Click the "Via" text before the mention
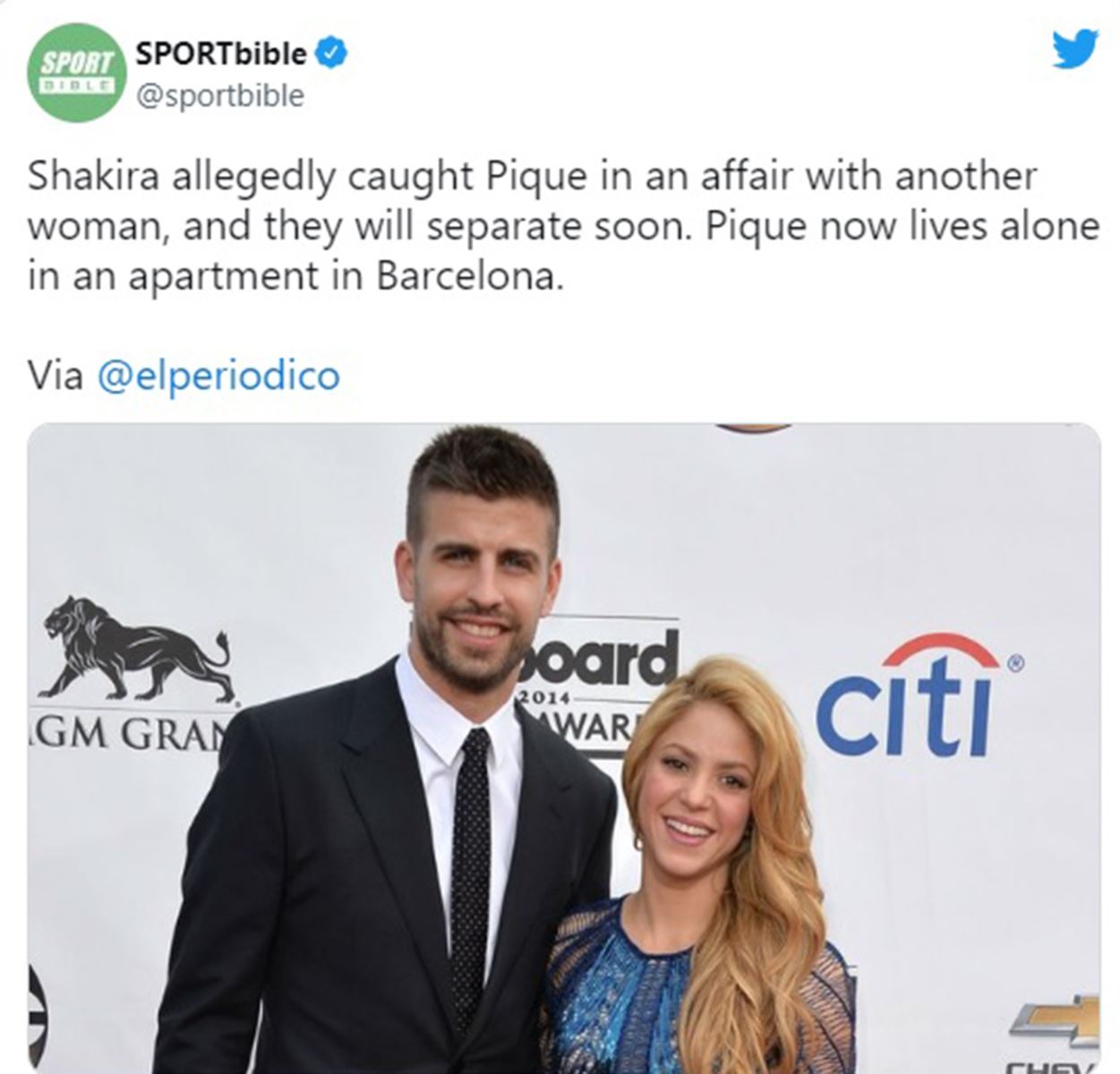Screen dimensions: 1120x1074 coord(56,376)
